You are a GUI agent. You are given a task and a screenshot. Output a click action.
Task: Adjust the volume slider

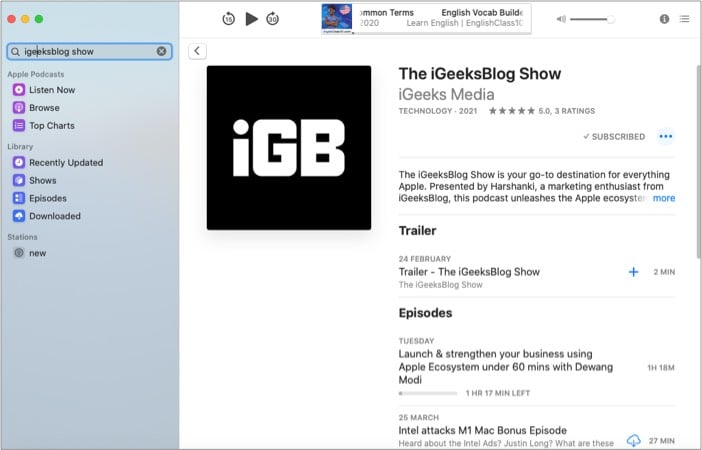[x=592, y=19]
